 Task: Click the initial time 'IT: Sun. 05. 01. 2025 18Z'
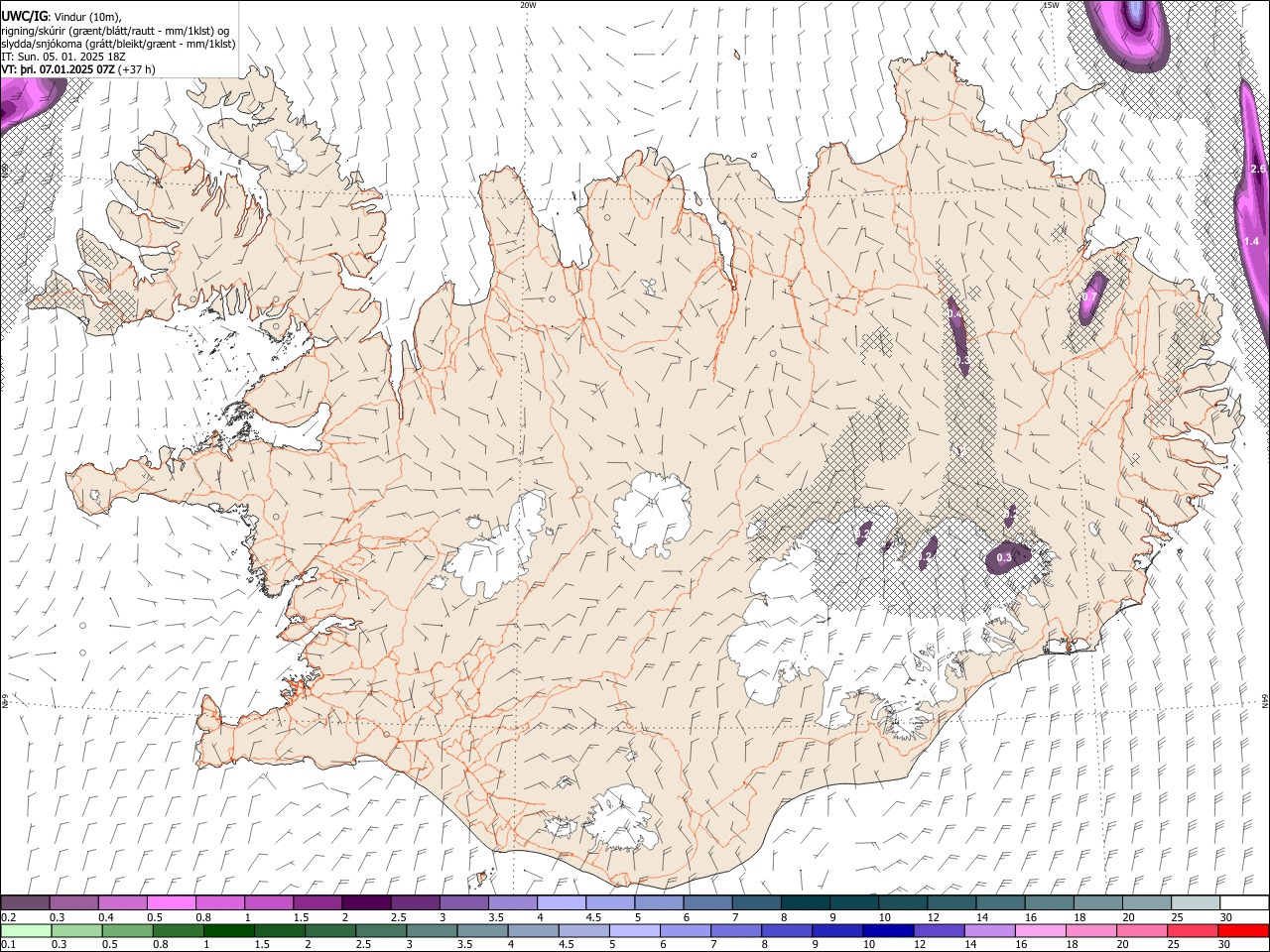pos(63,57)
